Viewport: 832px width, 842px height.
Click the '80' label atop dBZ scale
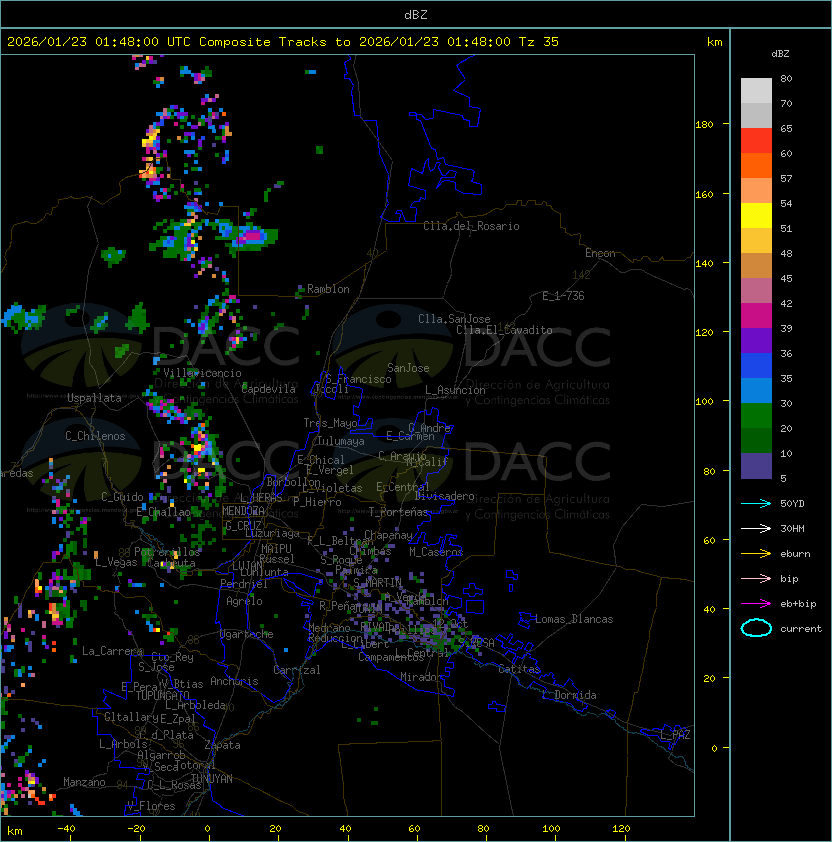point(786,78)
